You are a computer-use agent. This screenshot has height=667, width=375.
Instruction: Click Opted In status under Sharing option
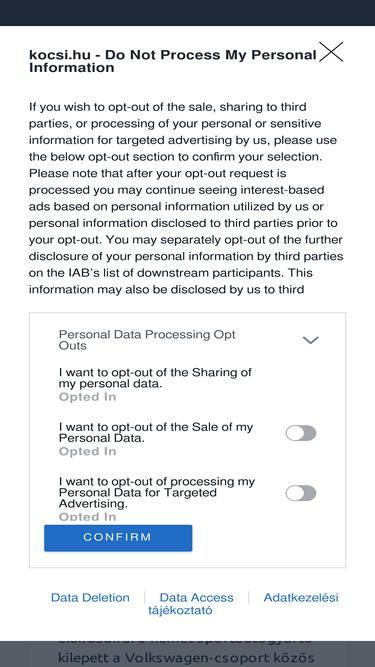click(87, 397)
